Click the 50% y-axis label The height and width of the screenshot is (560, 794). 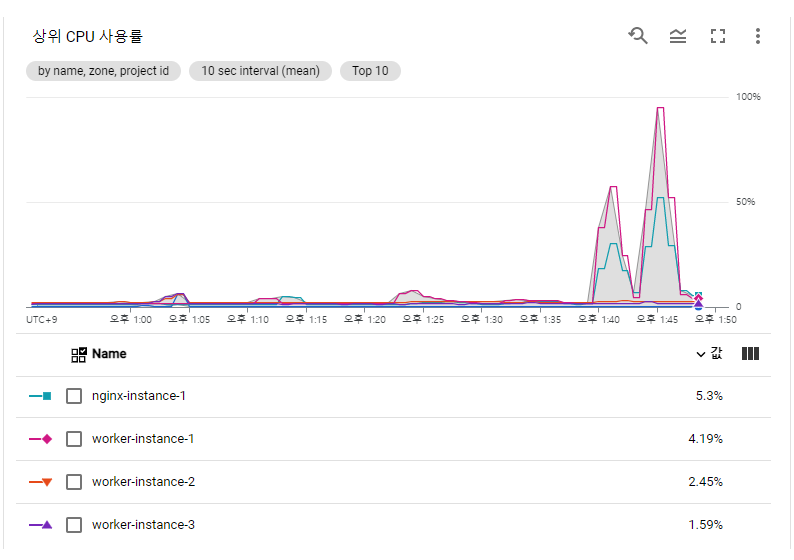coord(745,202)
